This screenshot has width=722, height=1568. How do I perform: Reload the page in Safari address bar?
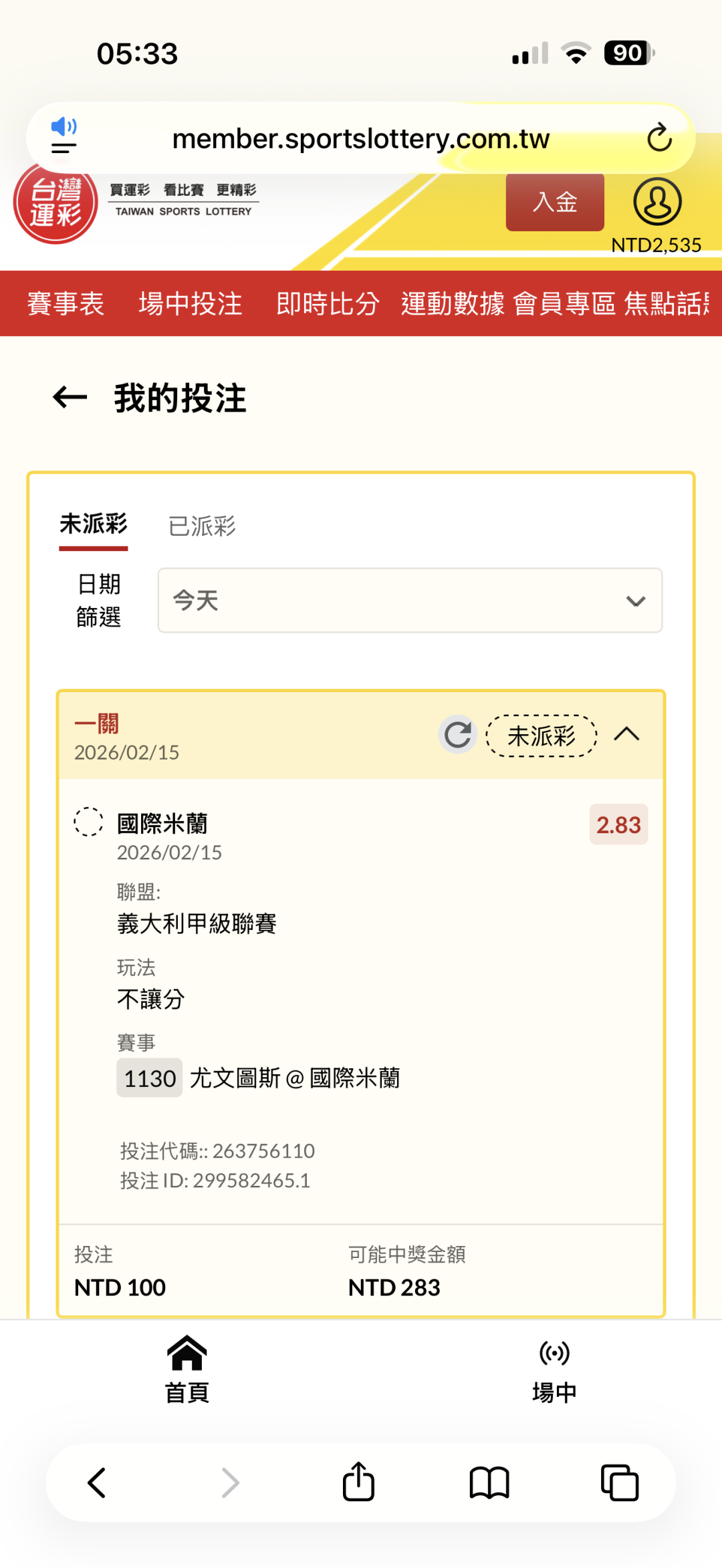click(x=659, y=138)
